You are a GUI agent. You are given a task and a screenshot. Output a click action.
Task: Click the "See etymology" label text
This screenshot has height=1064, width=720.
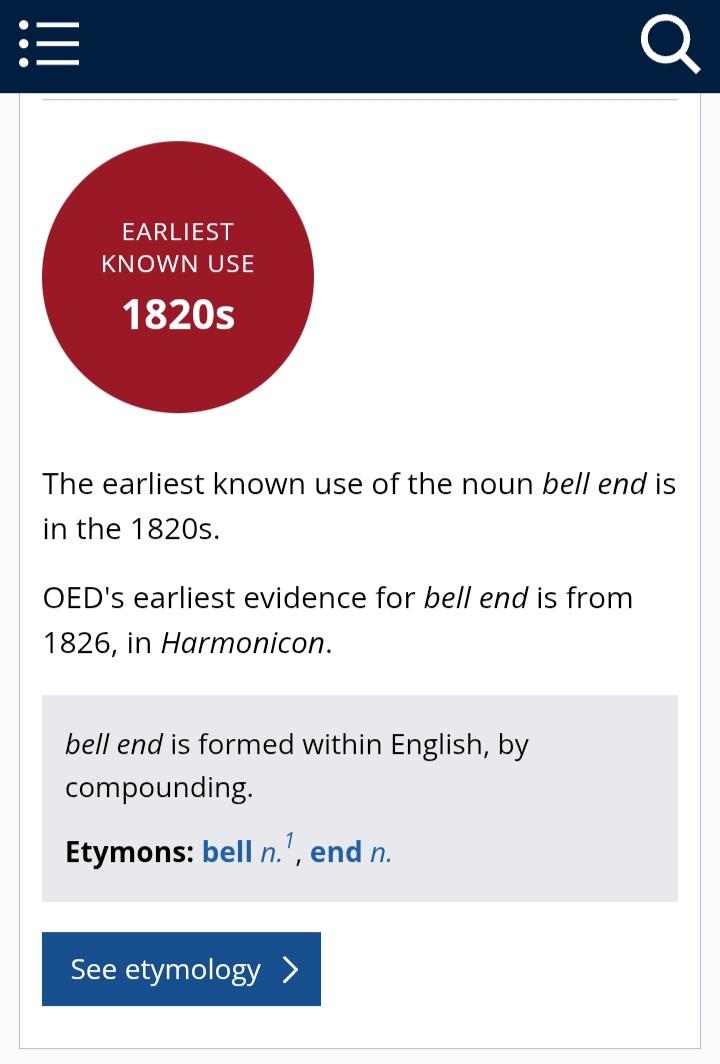[x=165, y=969]
